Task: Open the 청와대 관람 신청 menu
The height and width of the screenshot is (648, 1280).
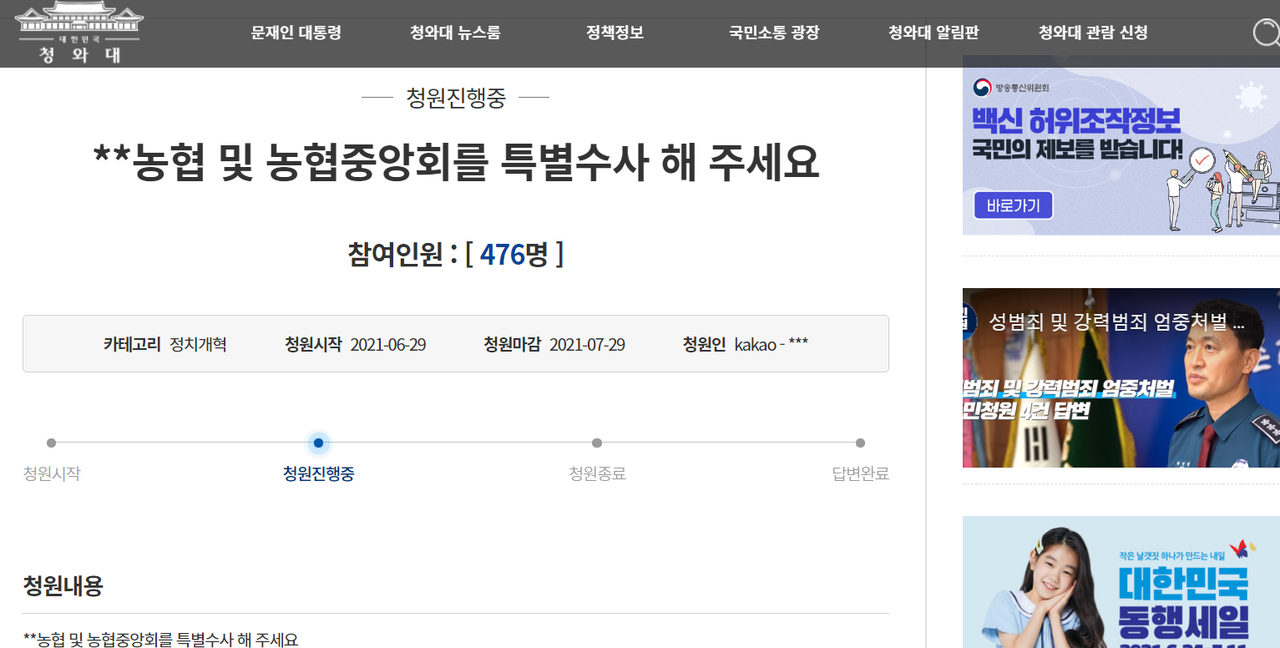Action: 1095,32
